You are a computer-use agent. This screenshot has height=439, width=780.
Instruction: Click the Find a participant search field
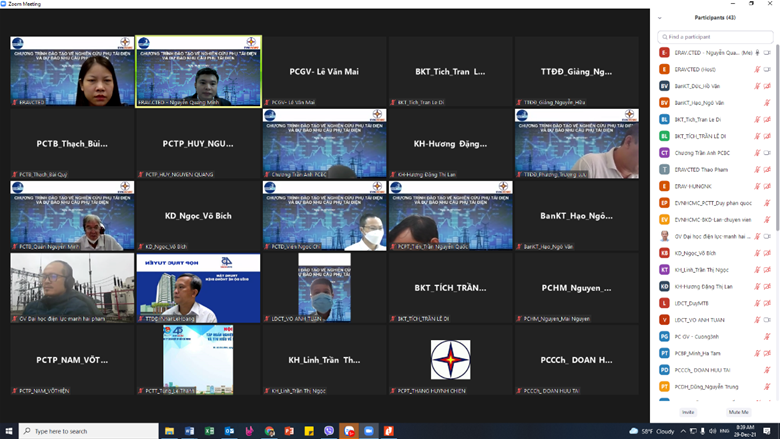tap(715, 37)
